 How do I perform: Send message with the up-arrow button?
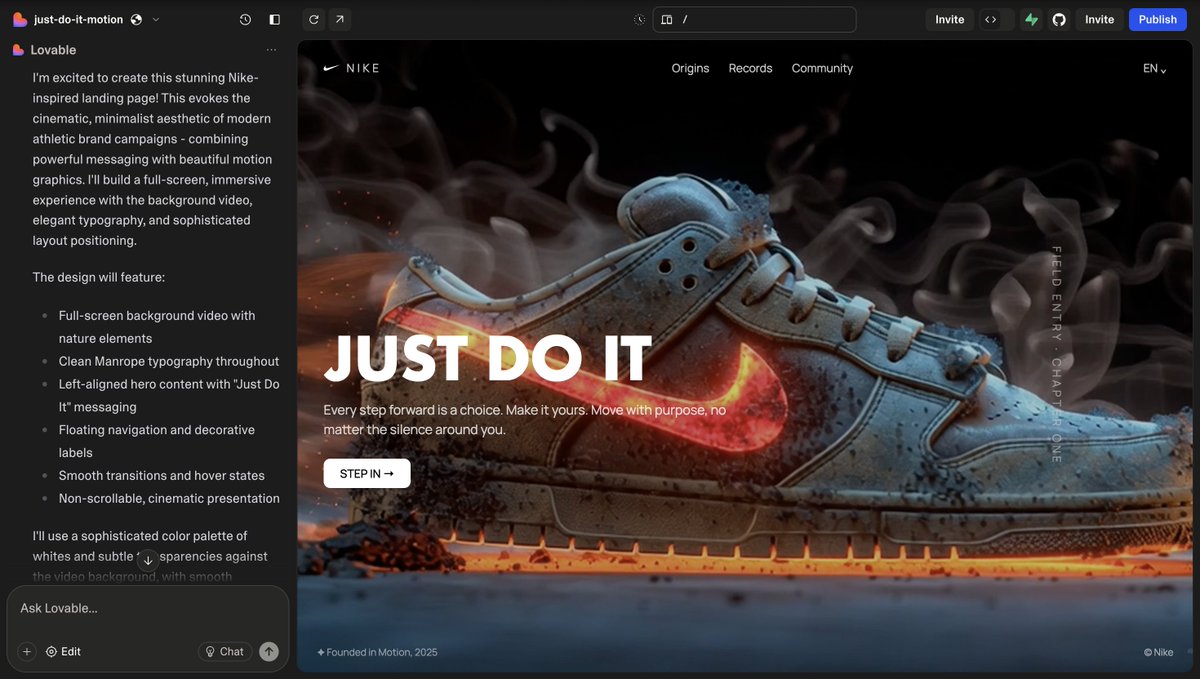[269, 651]
